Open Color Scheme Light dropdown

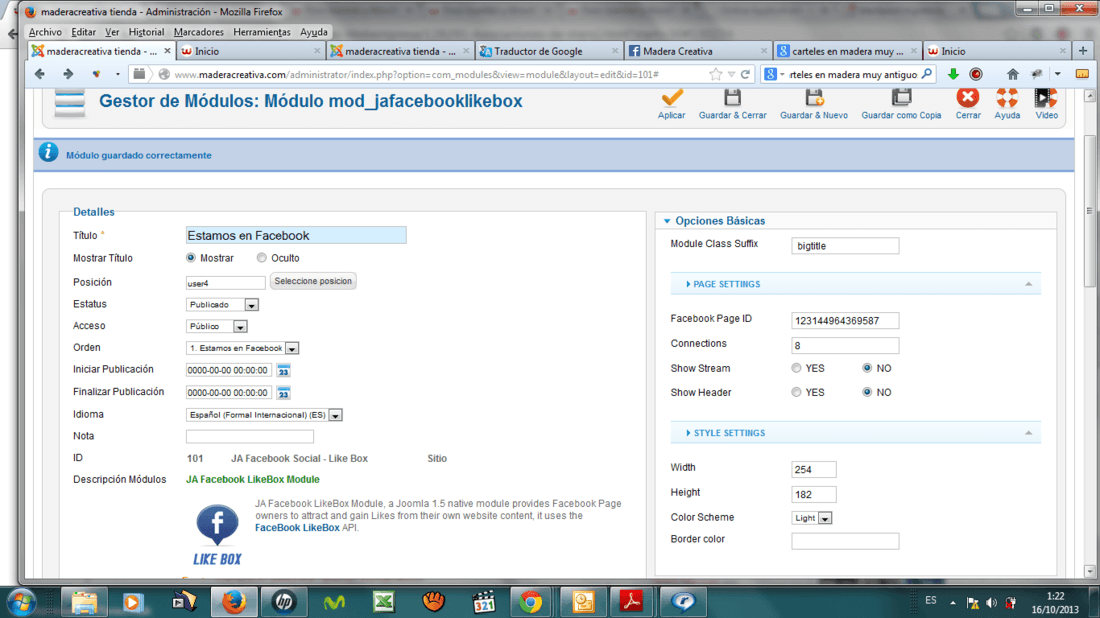812,518
